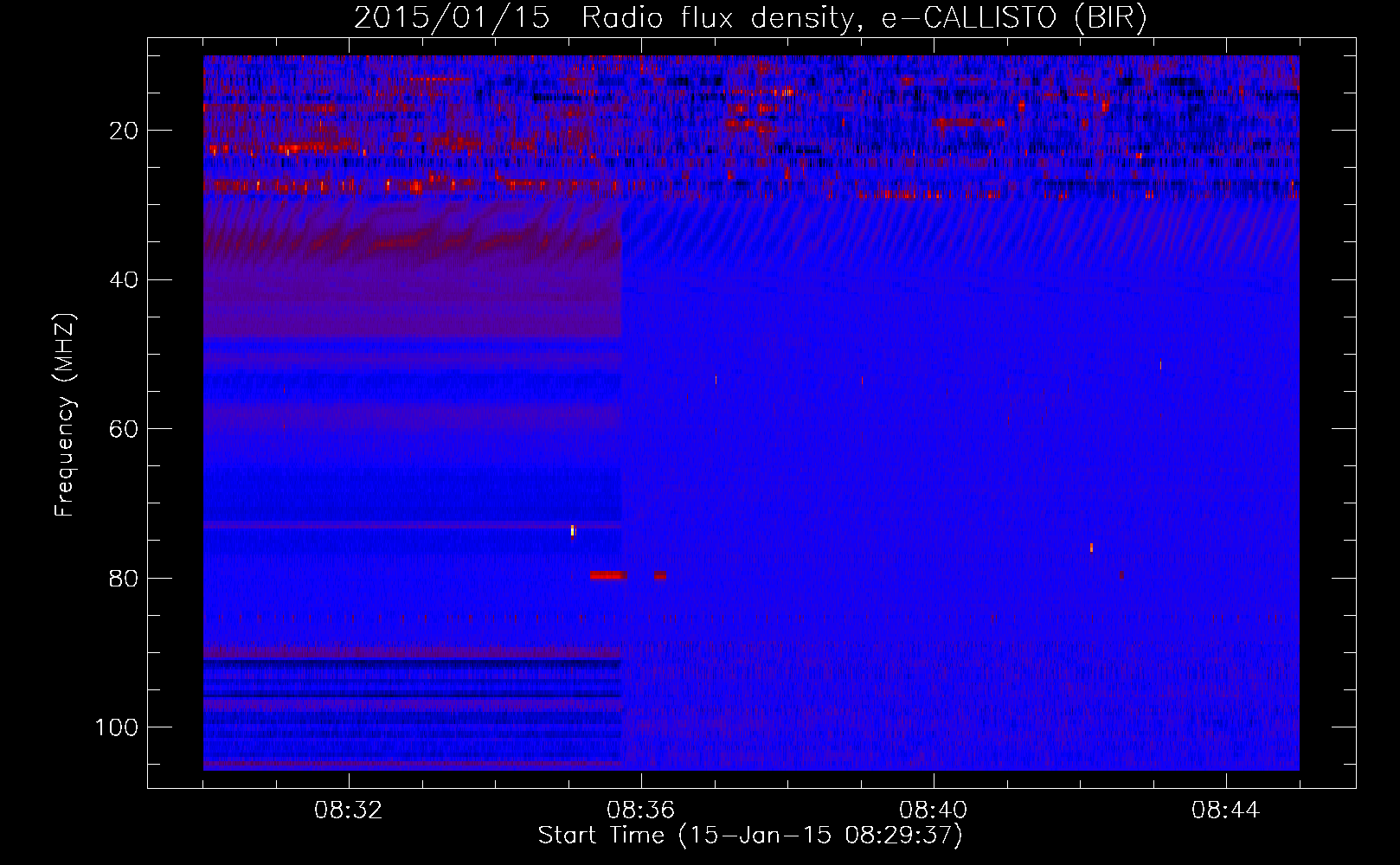Click the yellow-white spike near 74 MHz before 08:36

(x=573, y=530)
